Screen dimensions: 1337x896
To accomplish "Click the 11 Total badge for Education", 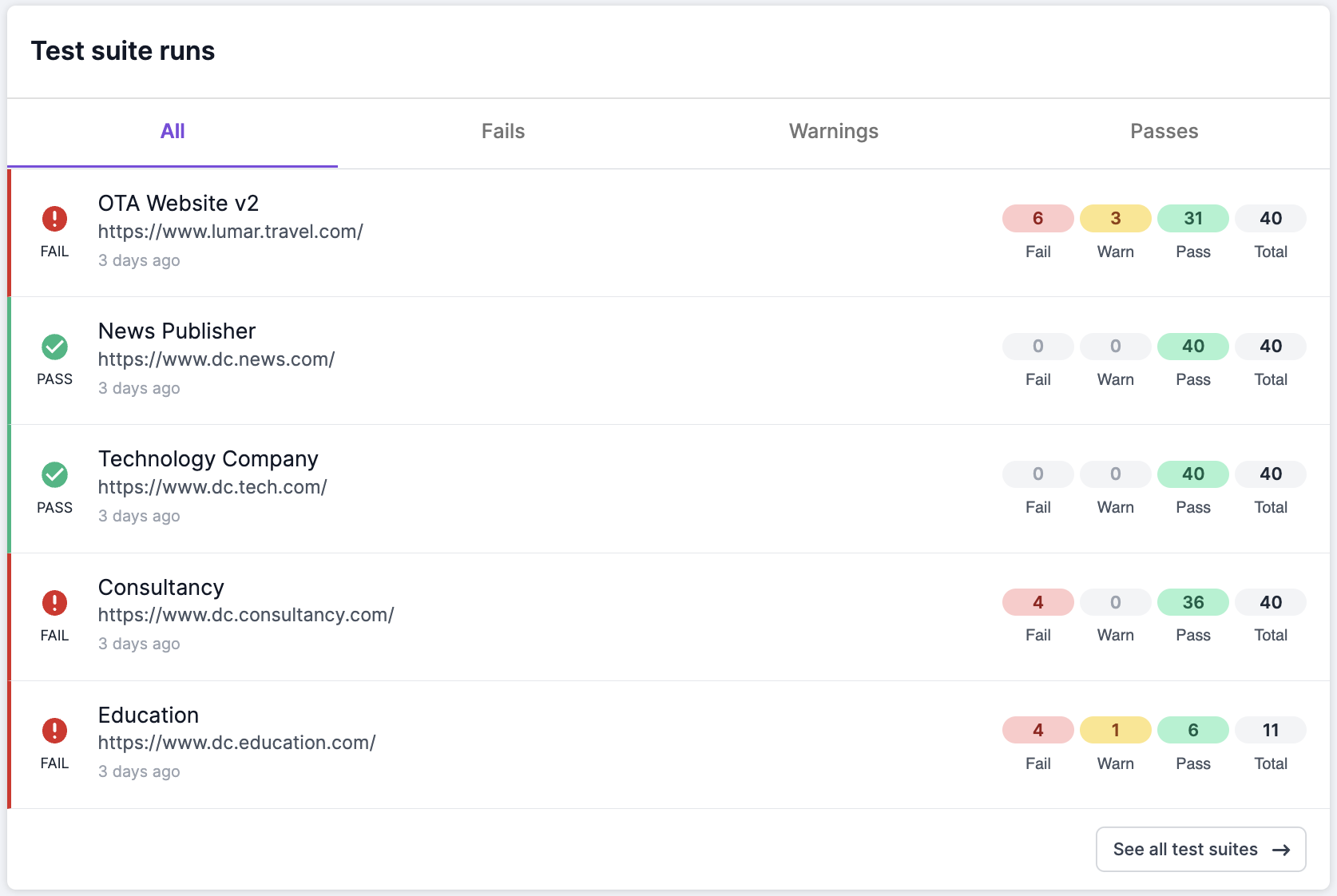I will point(1271,731).
